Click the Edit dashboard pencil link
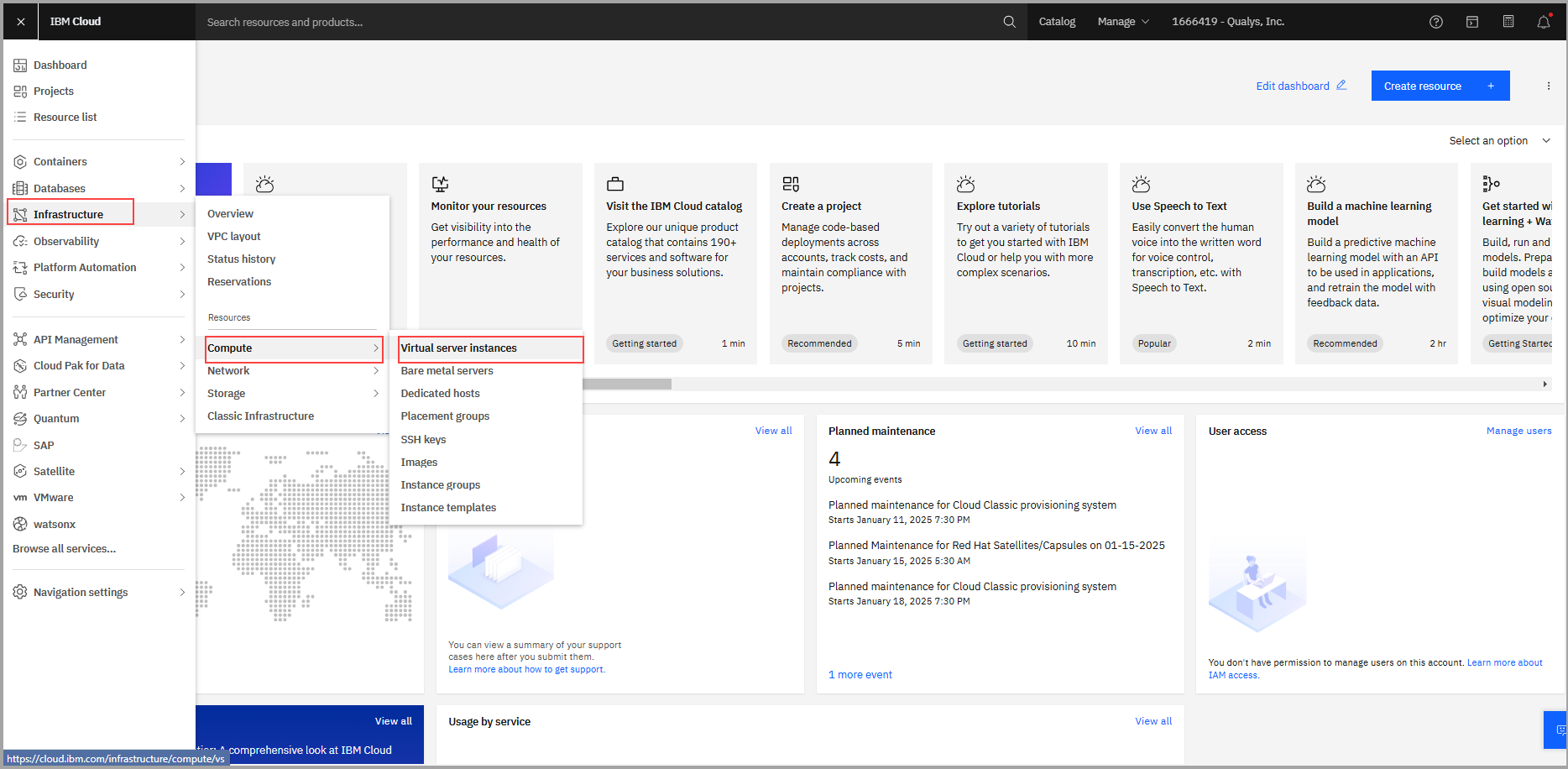The height and width of the screenshot is (769, 1568). tap(1300, 86)
